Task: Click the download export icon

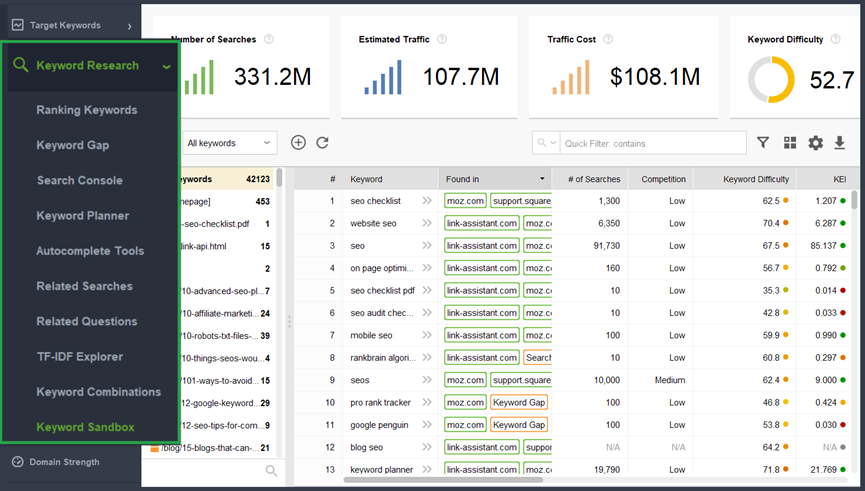Action: [840, 143]
